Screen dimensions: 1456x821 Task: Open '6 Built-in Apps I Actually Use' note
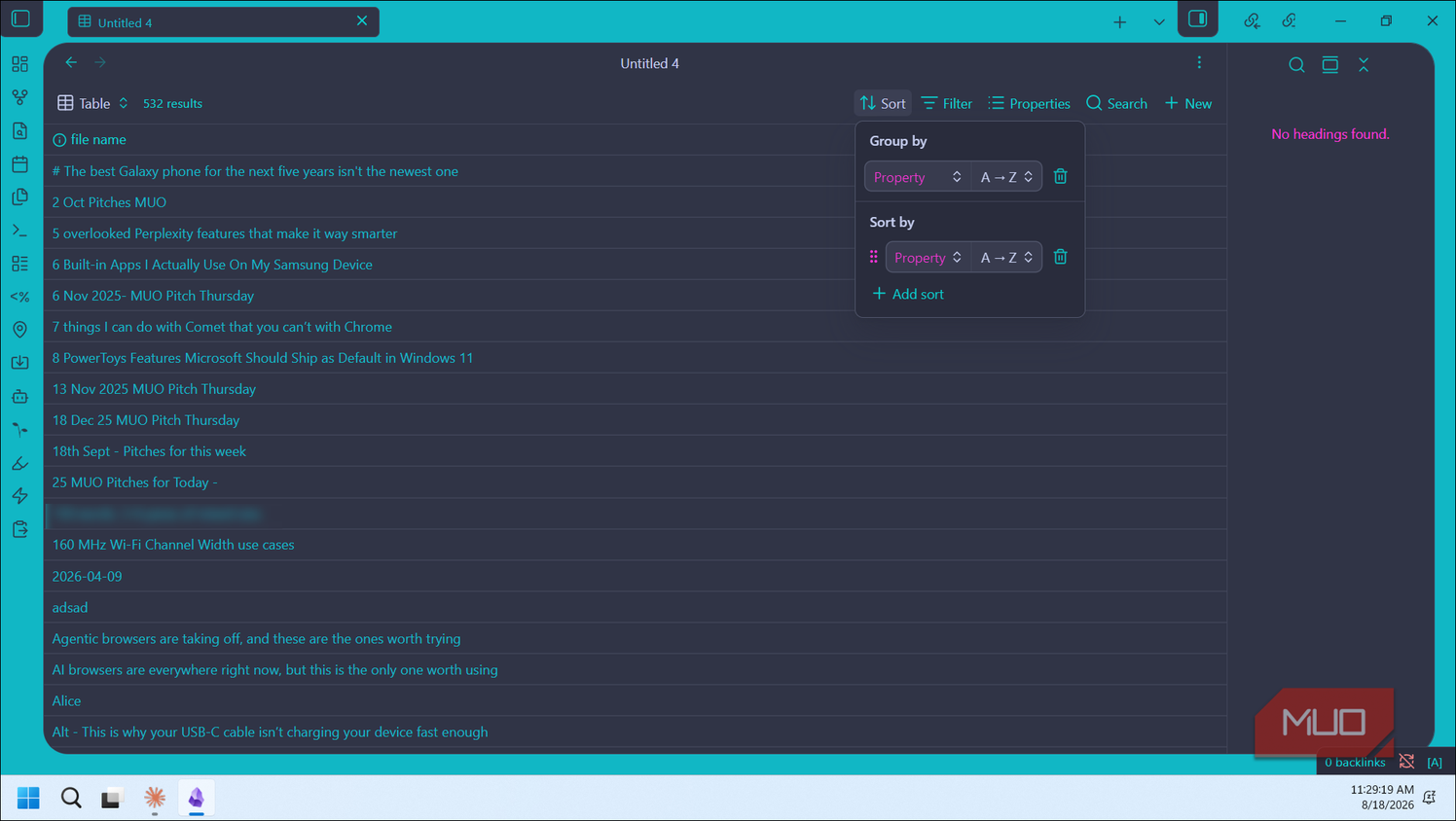[x=212, y=265]
